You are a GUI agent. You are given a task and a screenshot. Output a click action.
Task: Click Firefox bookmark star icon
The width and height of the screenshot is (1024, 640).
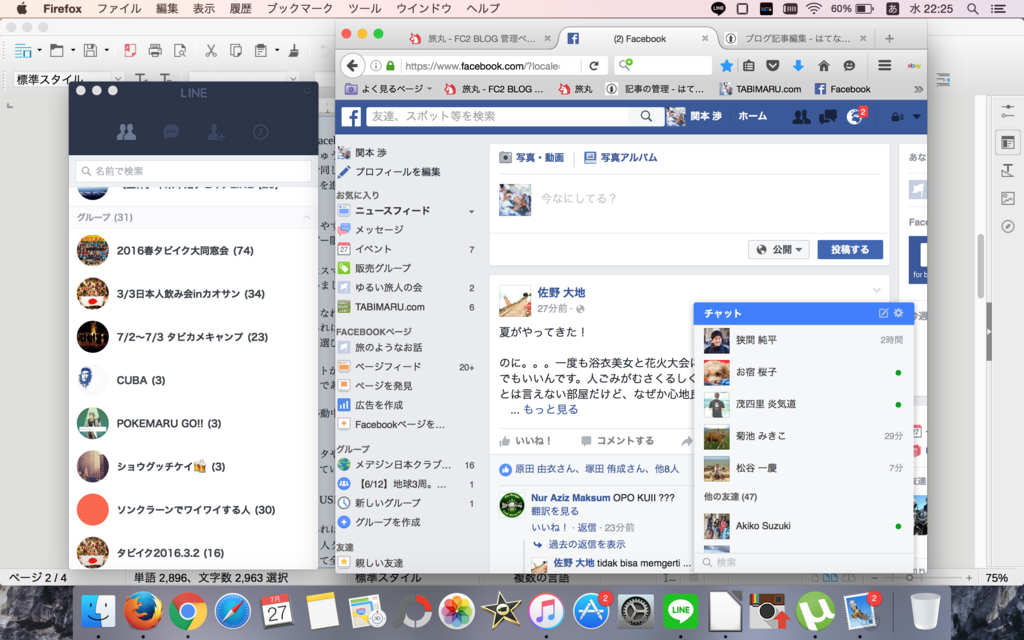(x=726, y=65)
